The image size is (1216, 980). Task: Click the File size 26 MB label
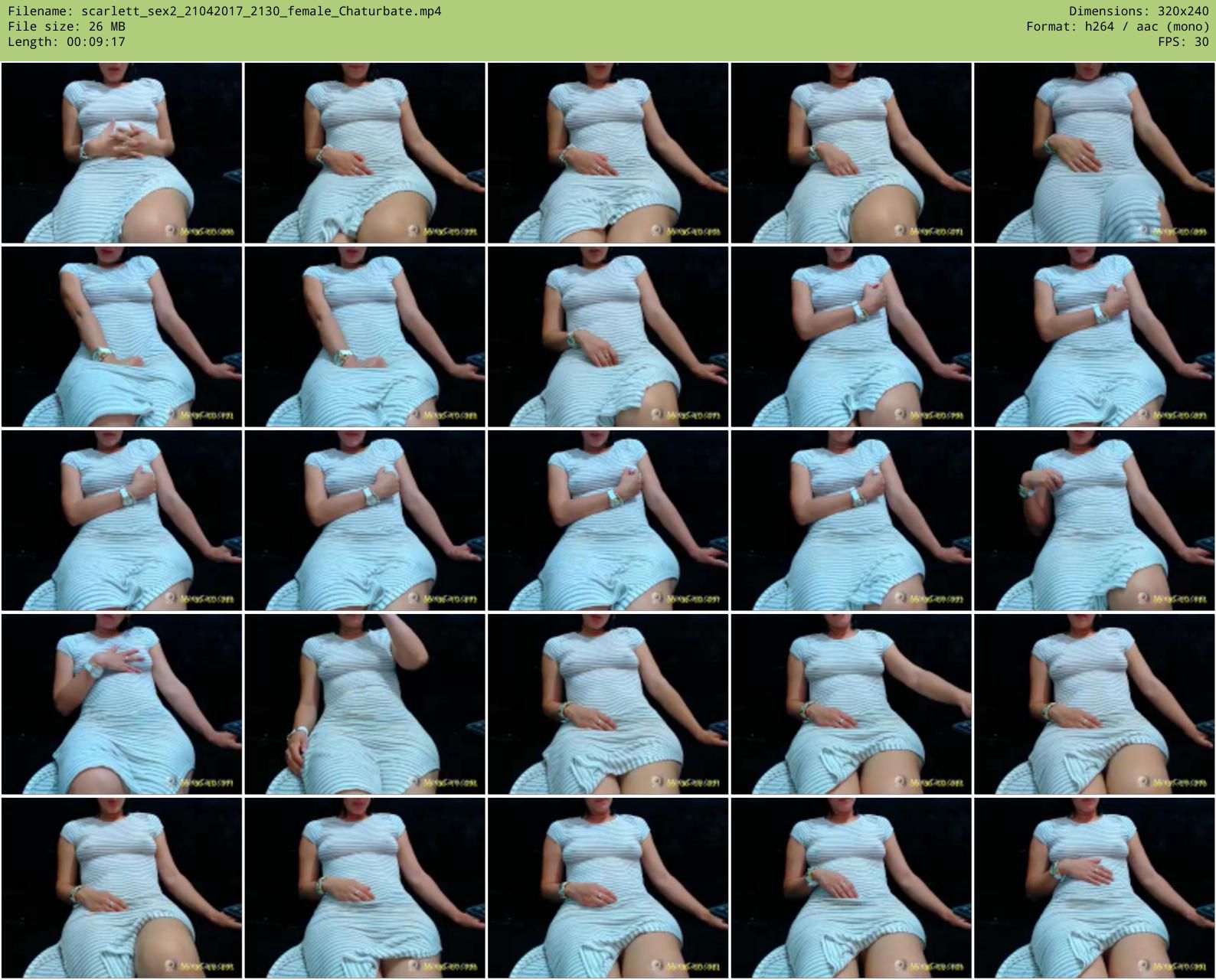tap(67, 27)
